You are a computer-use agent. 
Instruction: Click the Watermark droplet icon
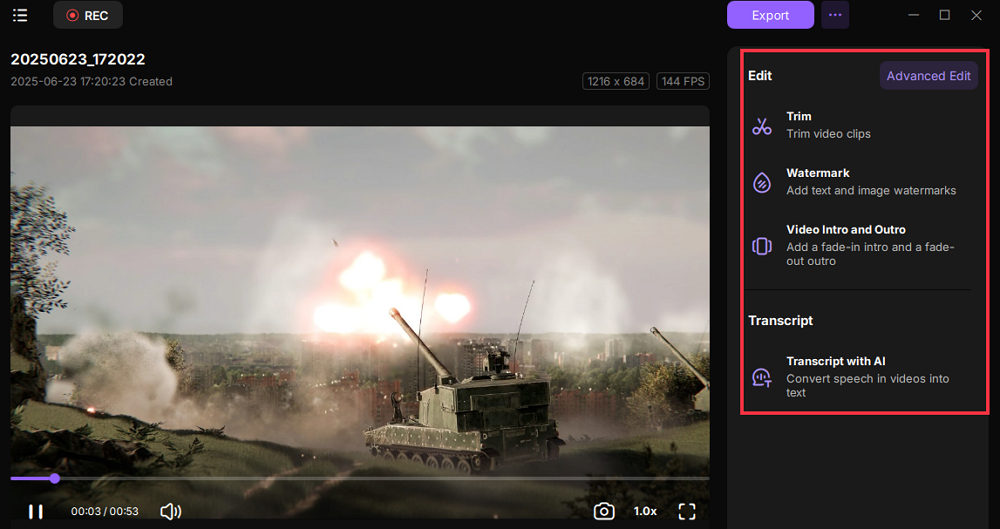pos(761,183)
